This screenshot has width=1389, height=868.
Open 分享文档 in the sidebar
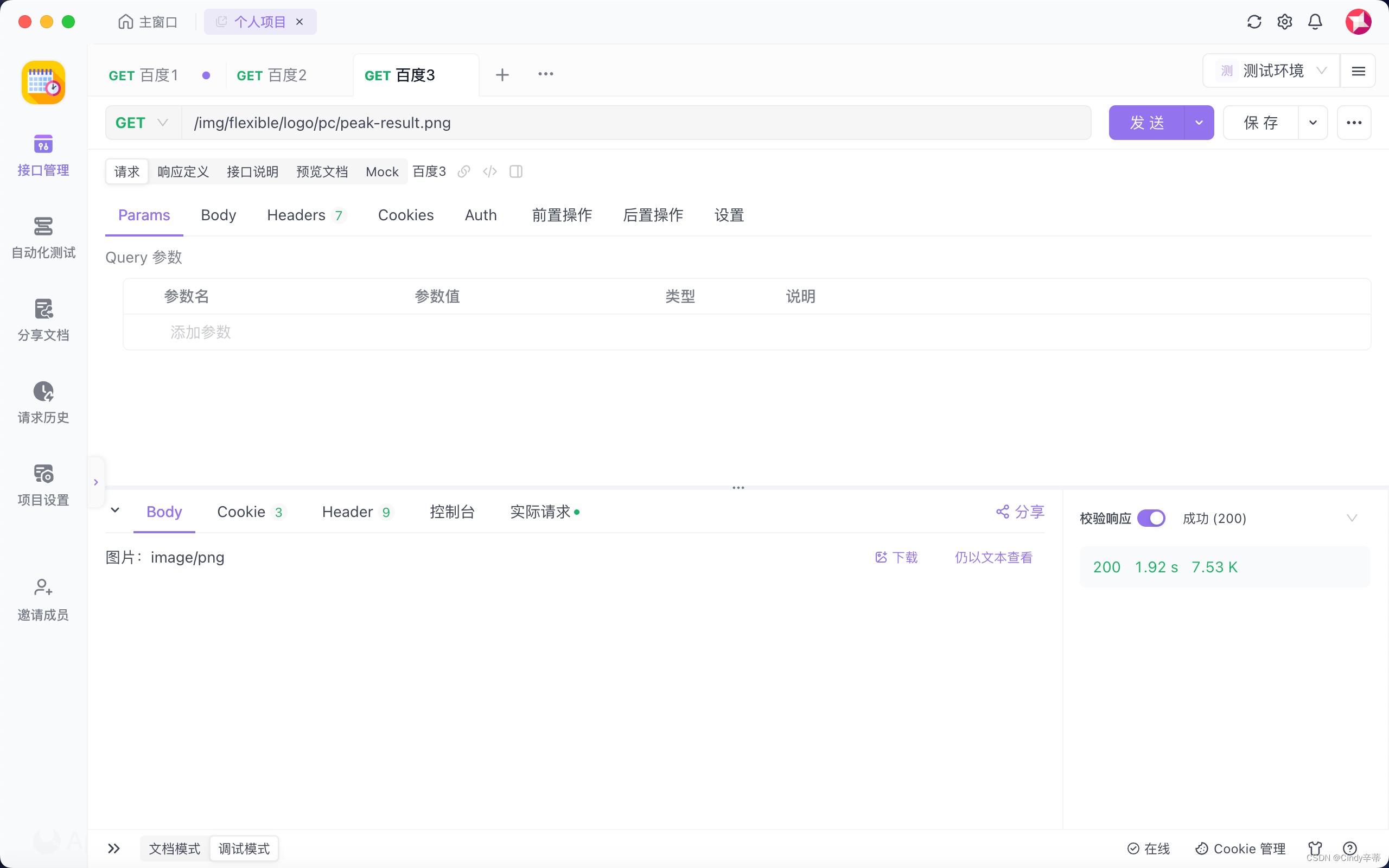[43, 320]
